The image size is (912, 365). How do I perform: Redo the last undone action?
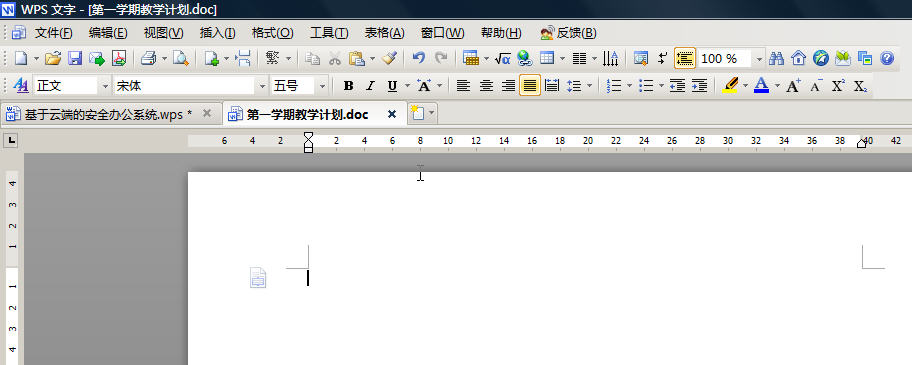[441, 58]
